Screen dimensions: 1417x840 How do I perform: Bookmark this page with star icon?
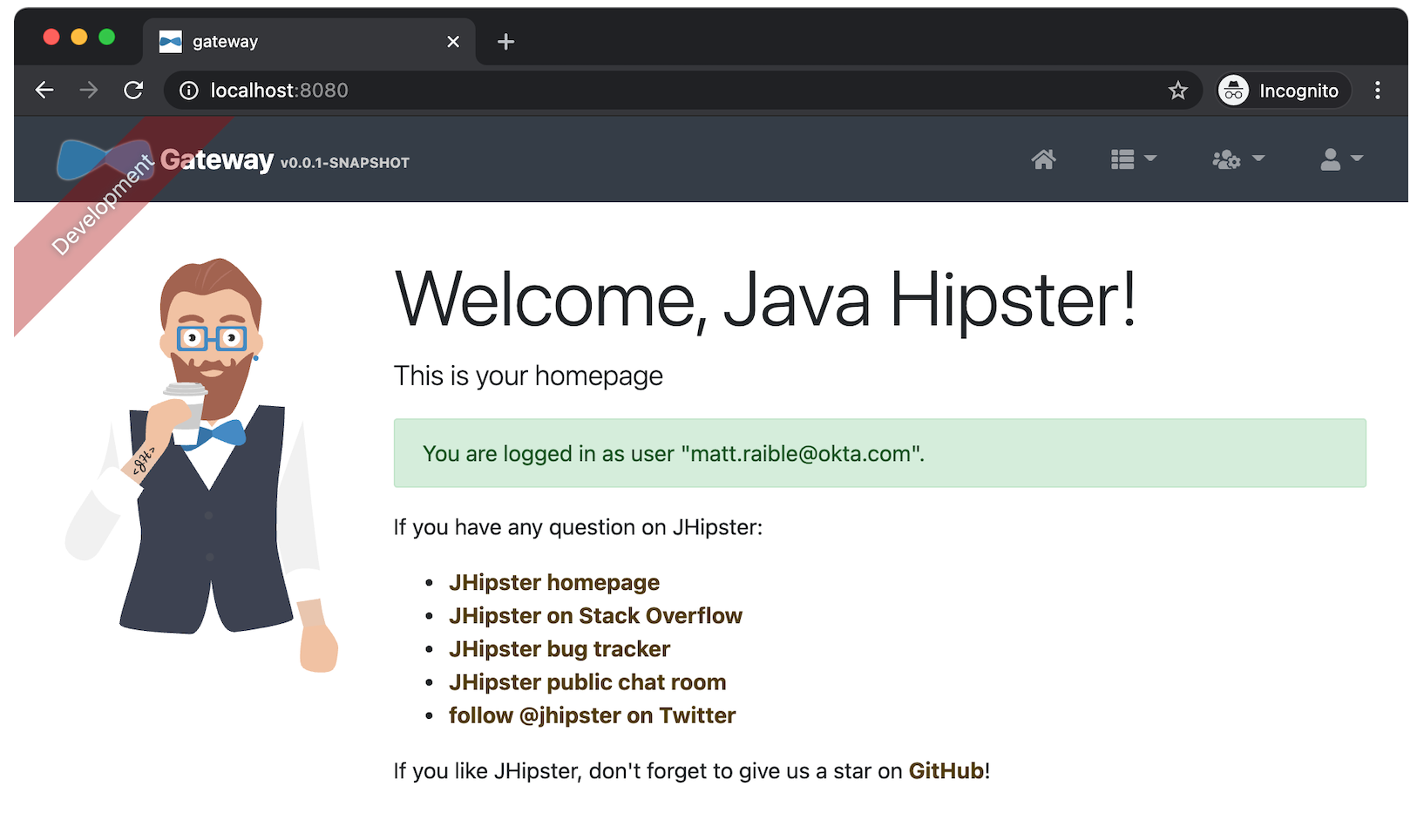coord(1177,91)
